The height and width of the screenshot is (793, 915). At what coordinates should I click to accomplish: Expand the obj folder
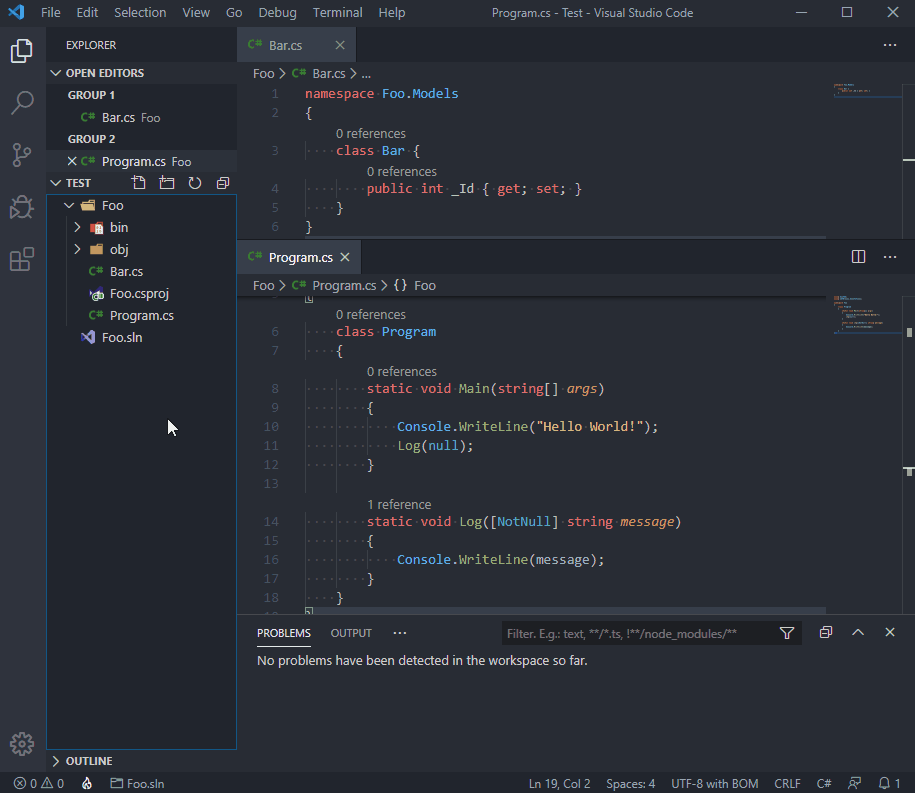[x=77, y=250]
